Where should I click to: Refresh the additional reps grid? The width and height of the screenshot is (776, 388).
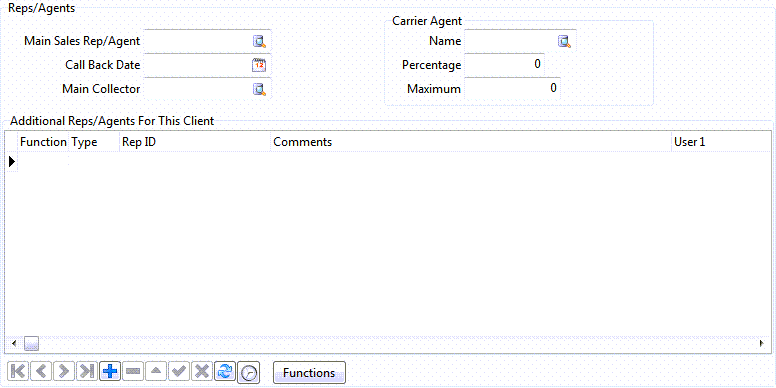tap(224, 371)
